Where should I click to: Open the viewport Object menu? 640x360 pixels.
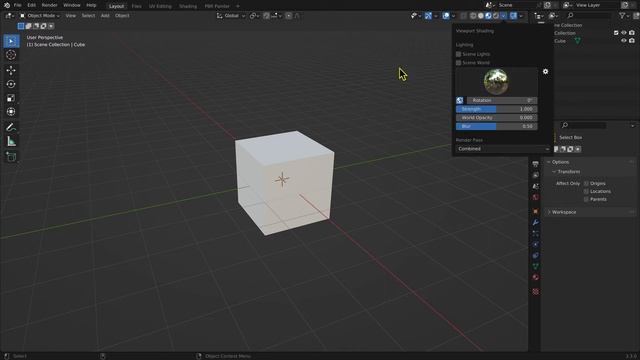click(122, 16)
